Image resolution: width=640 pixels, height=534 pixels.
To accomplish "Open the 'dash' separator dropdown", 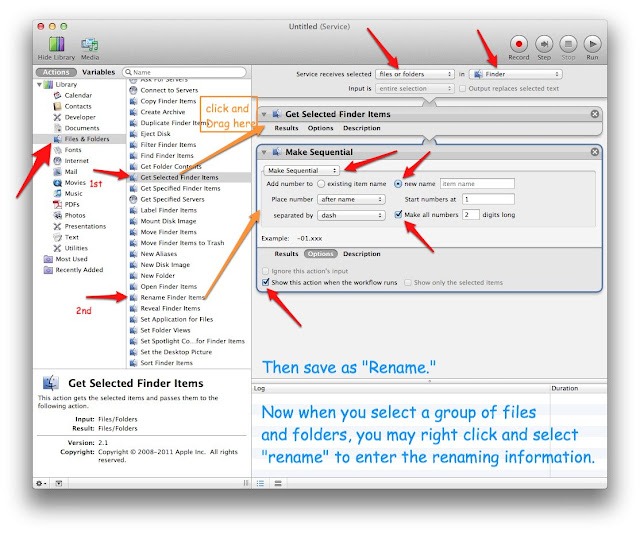I will point(351,215).
